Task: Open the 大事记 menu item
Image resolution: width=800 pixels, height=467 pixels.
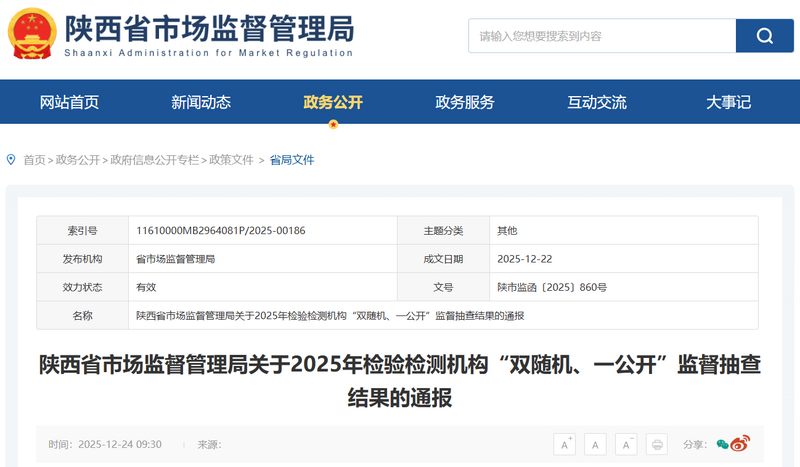Action: (x=728, y=102)
